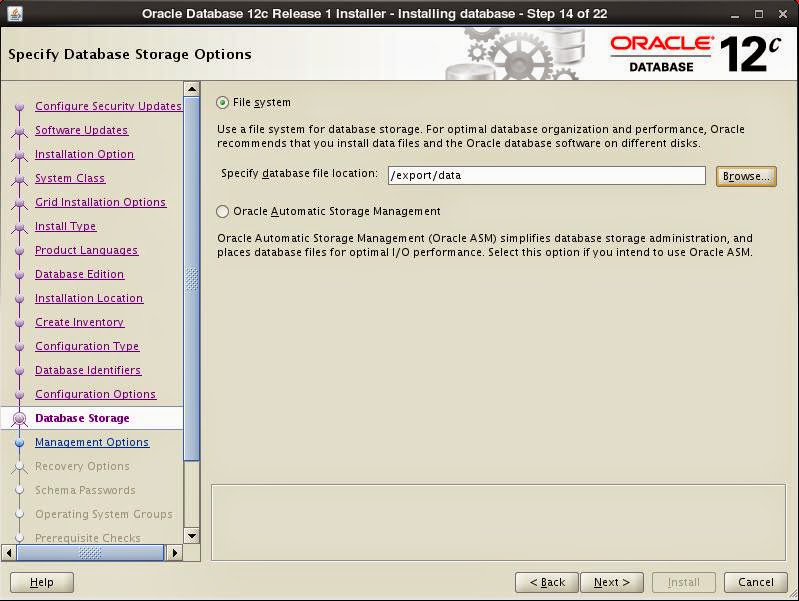Select the current Database Storage step
This screenshot has height=601, width=799.
(x=82, y=418)
